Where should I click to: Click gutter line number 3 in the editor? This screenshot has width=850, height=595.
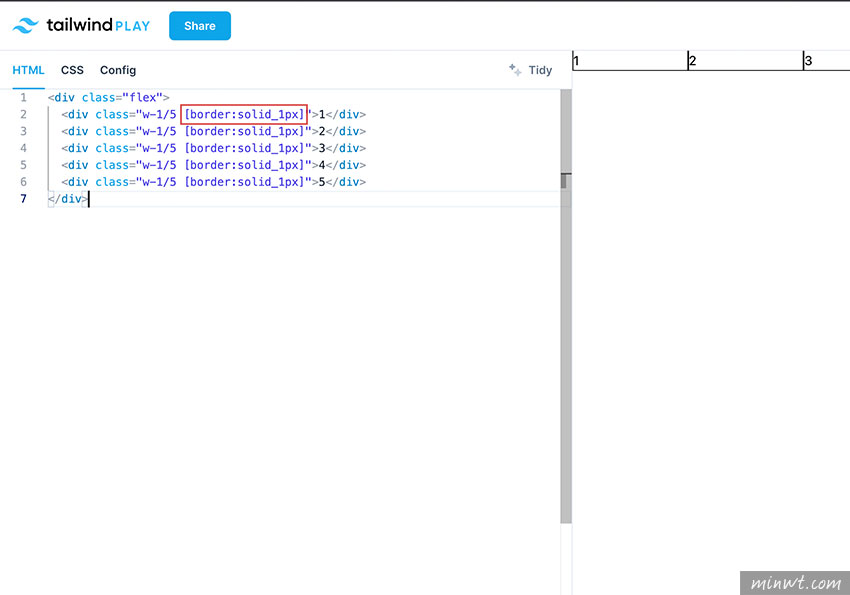pyautogui.click(x=23, y=131)
